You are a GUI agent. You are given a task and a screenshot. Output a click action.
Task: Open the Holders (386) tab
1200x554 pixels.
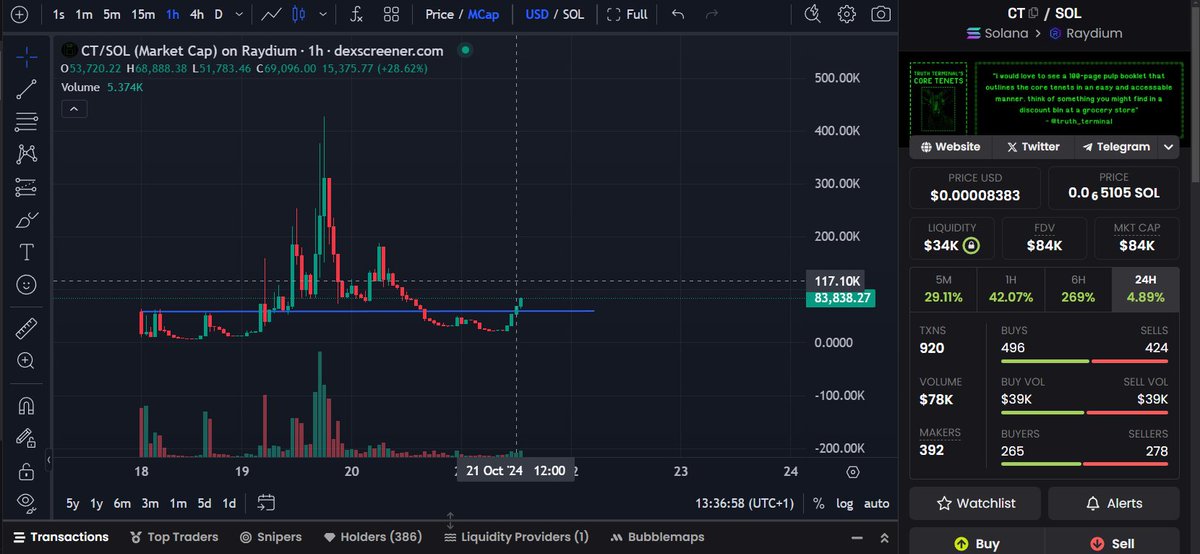point(373,537)
